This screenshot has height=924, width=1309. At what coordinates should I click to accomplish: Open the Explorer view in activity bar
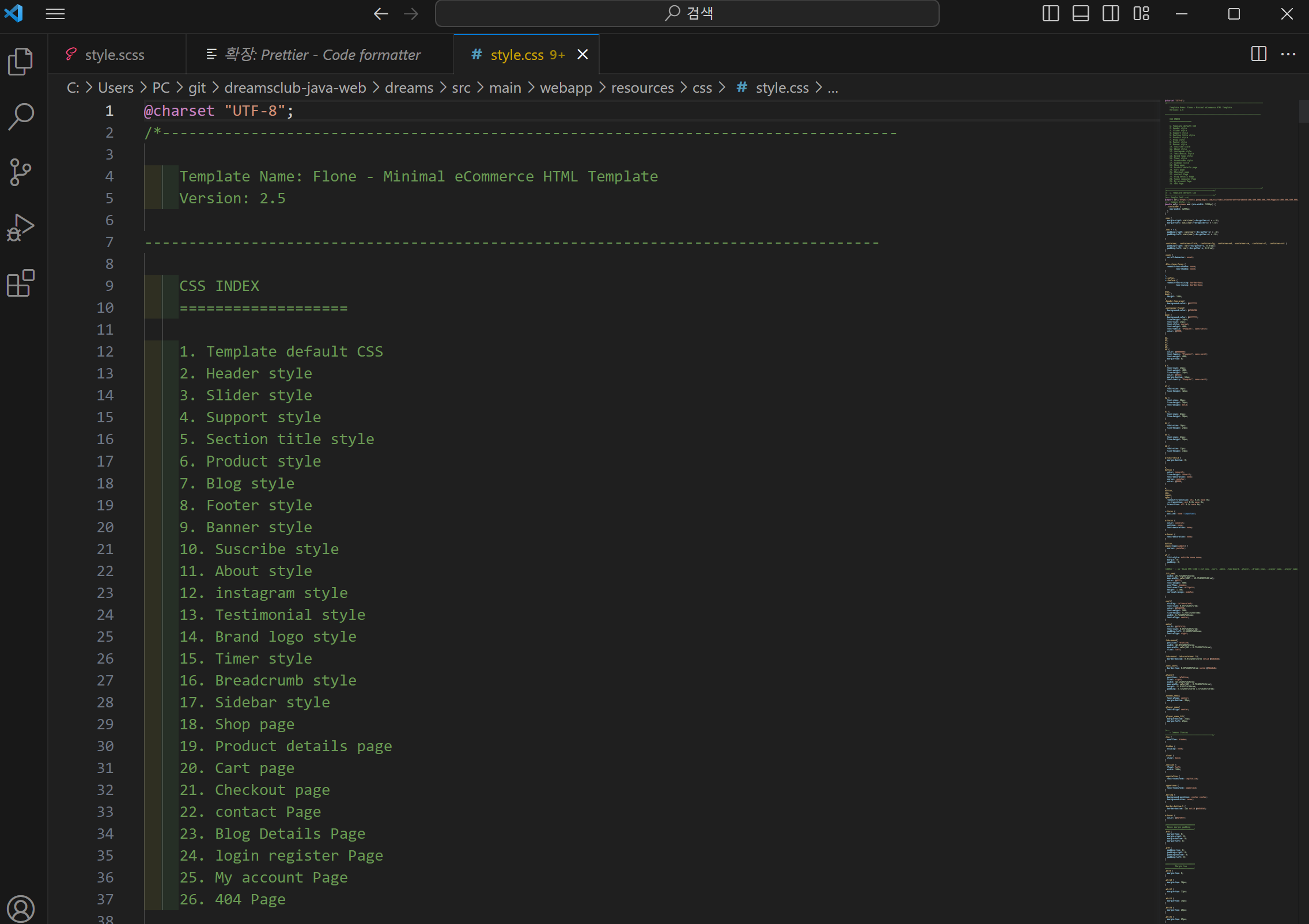coord(21,61)
